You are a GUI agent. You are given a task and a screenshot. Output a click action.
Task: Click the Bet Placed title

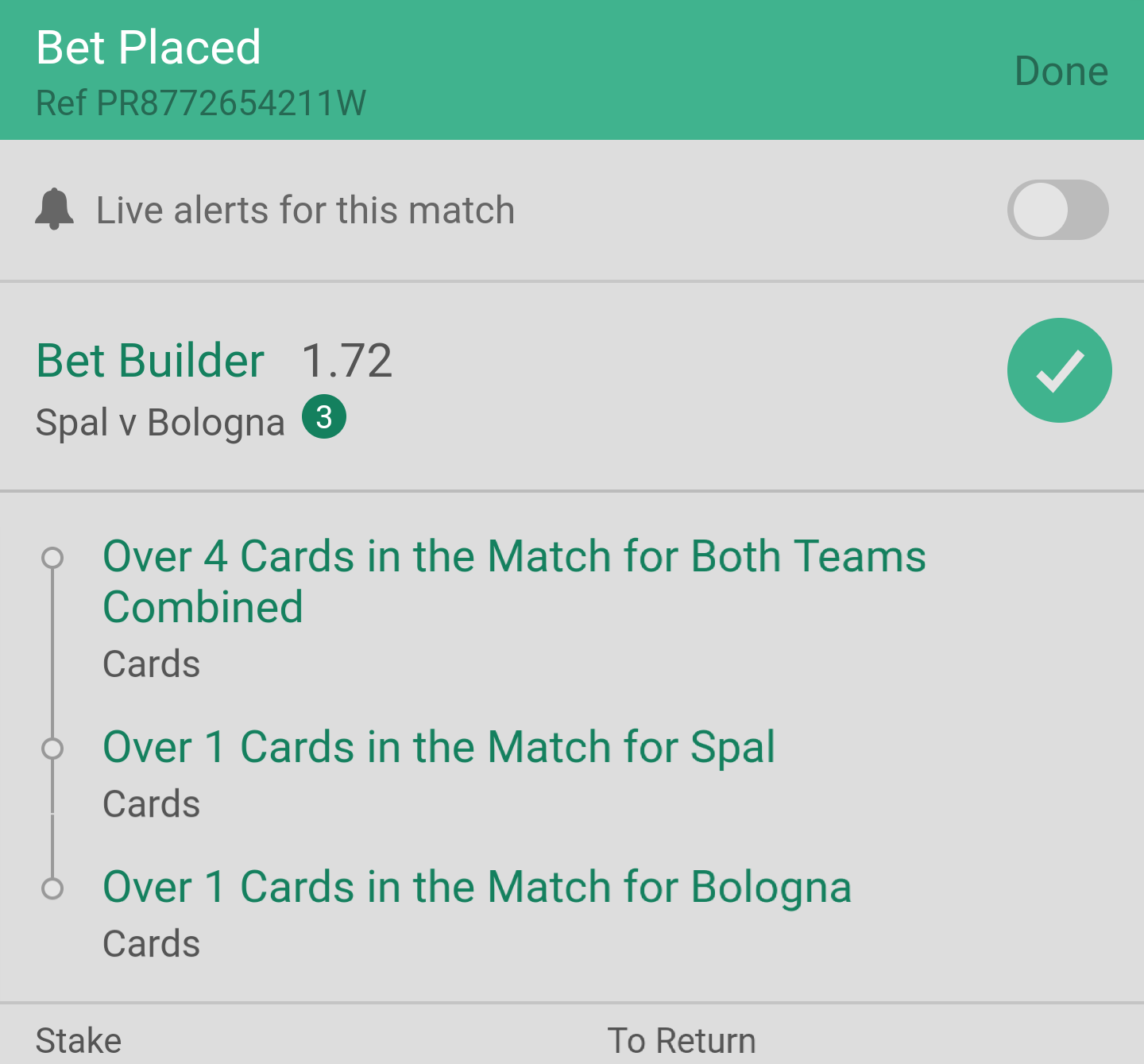coord(149,48)
